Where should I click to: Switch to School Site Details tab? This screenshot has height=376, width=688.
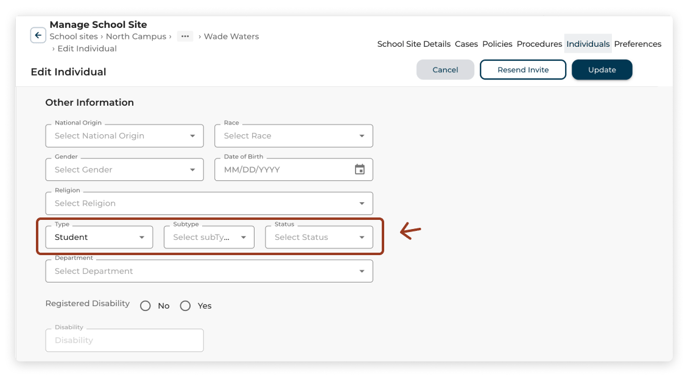click(x=414, y=44)
